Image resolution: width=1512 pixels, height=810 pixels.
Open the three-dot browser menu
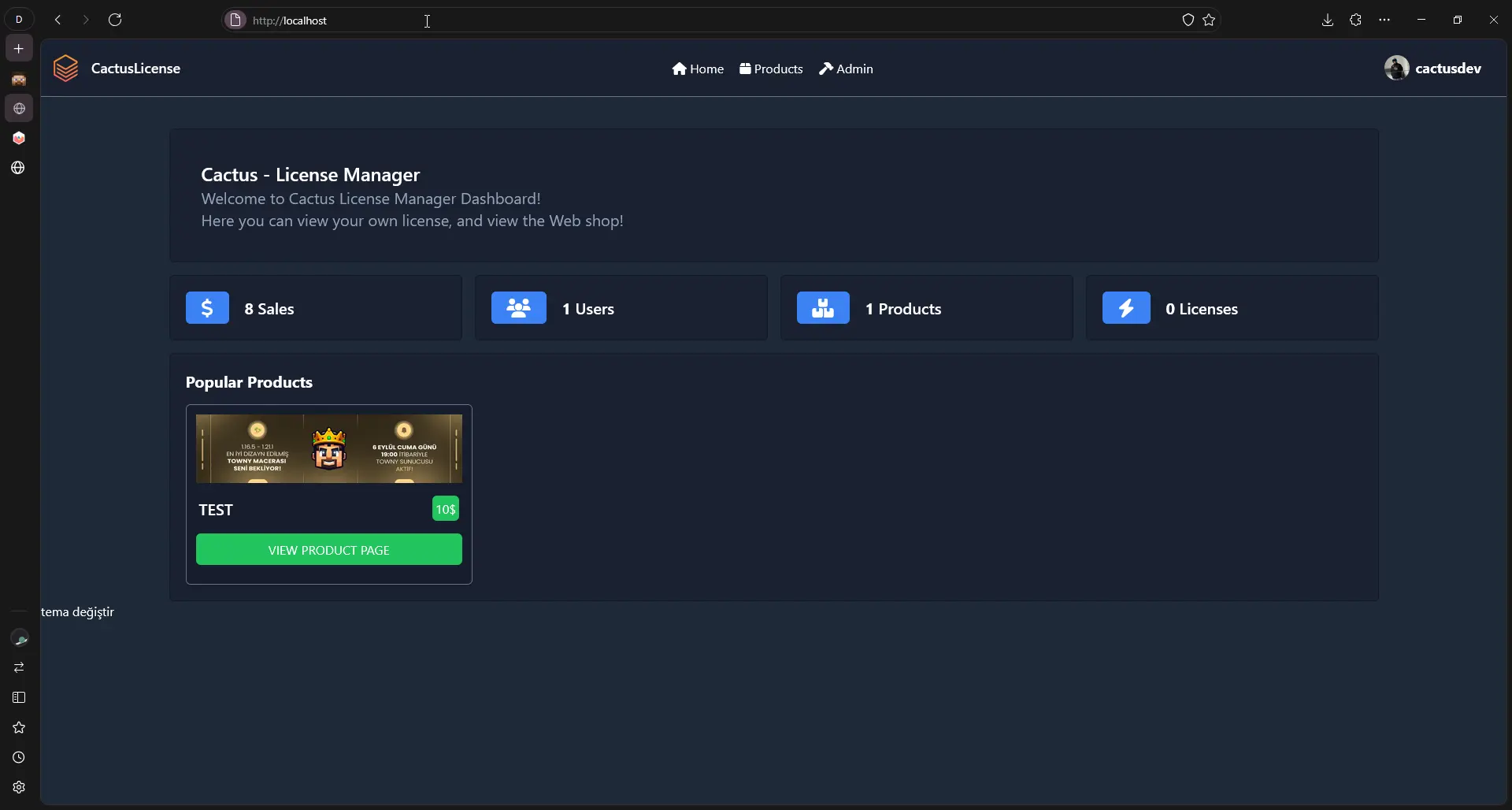1384,20
